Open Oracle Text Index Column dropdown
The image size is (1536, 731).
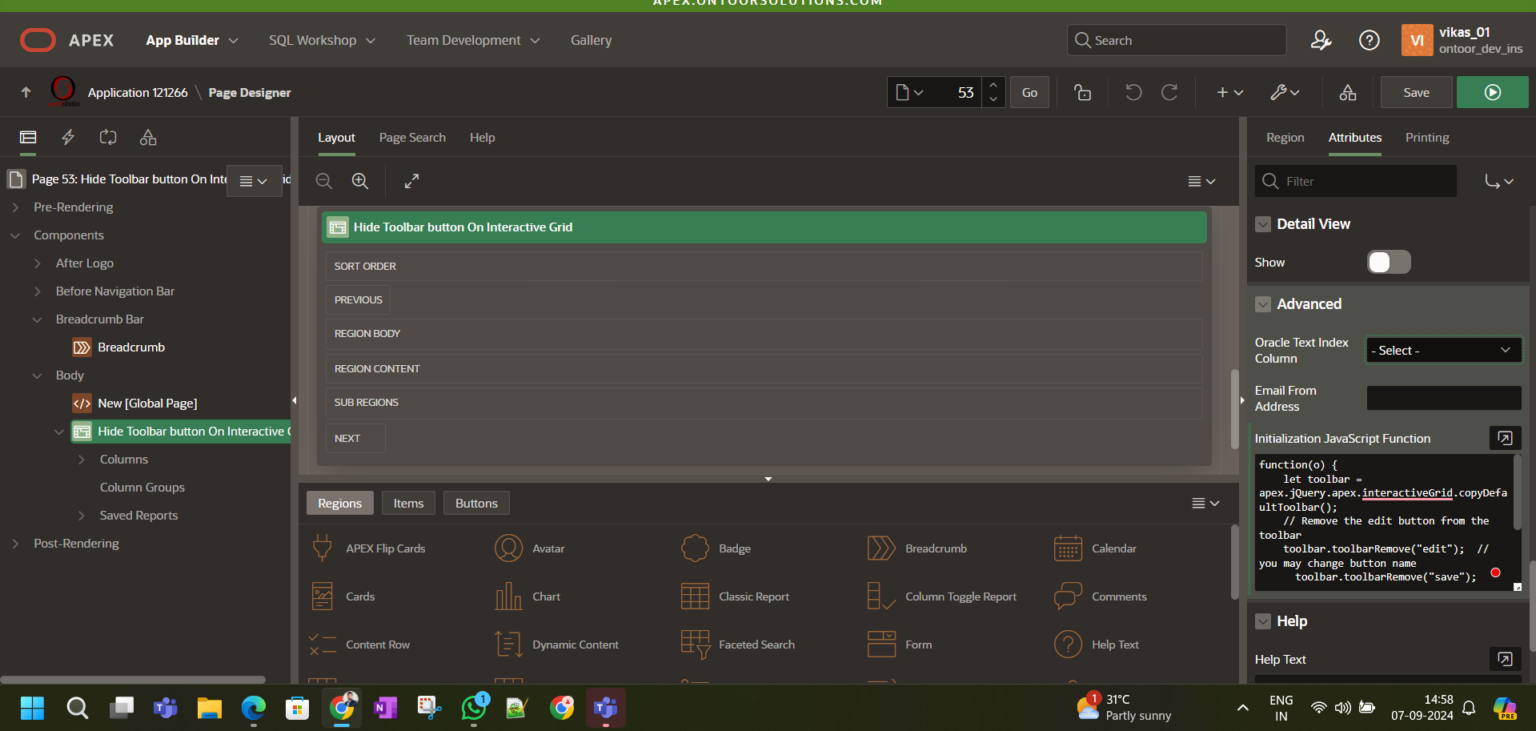point(1443,350)
